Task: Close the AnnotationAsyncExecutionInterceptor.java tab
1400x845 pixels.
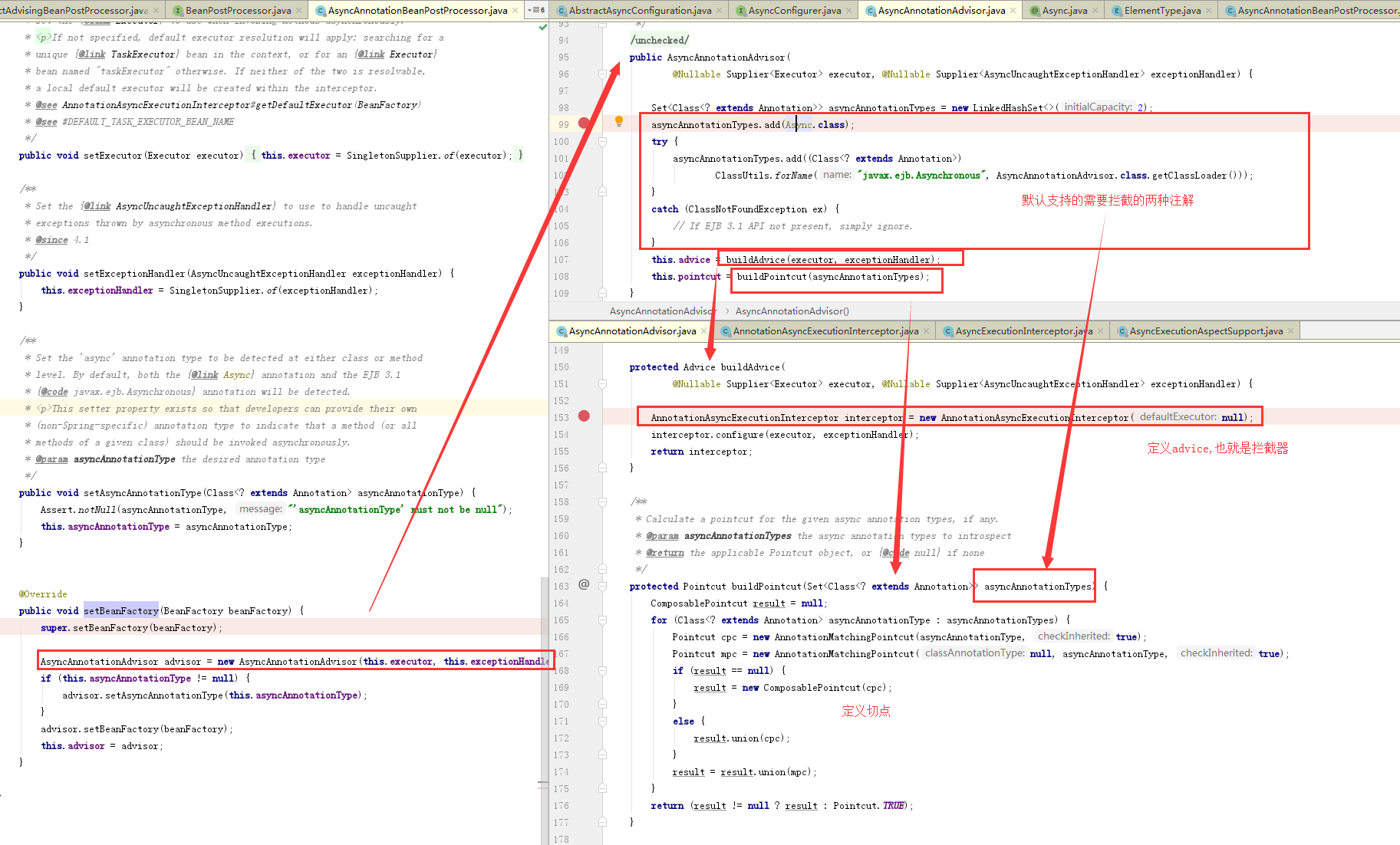Action: tap(927, 330)
